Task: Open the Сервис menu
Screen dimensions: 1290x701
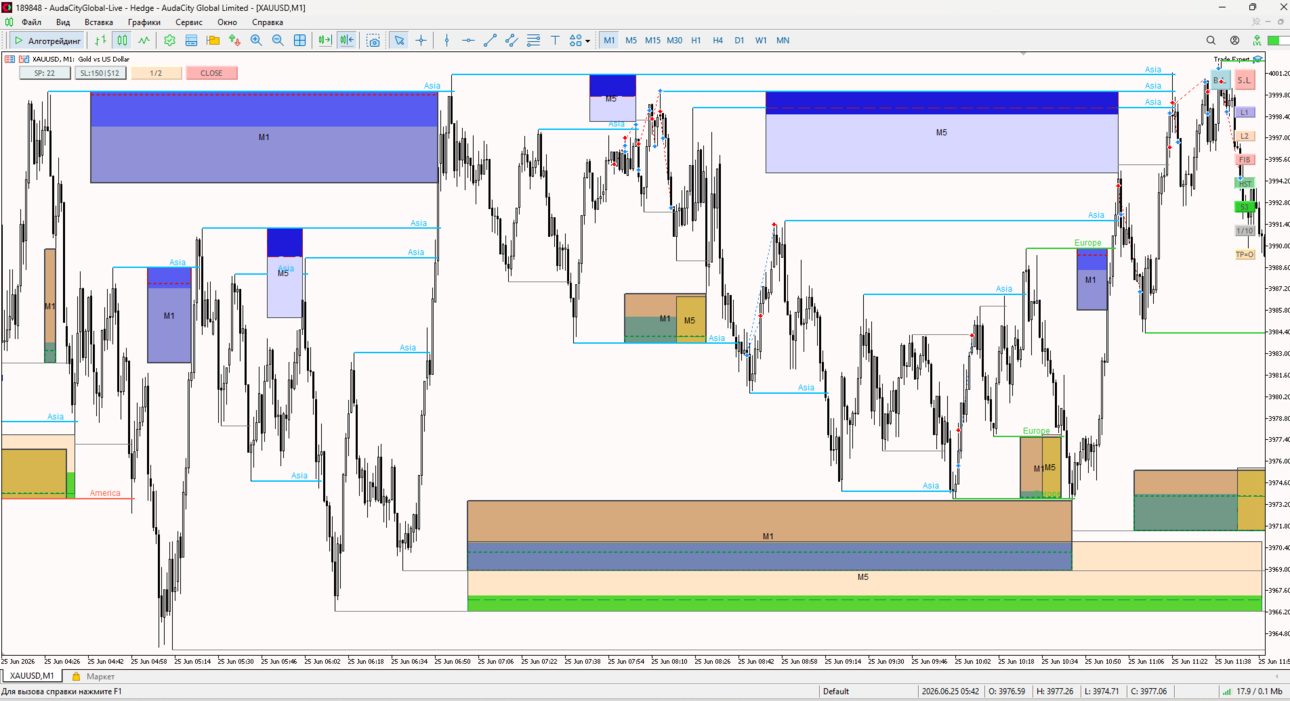Action: 189,22
